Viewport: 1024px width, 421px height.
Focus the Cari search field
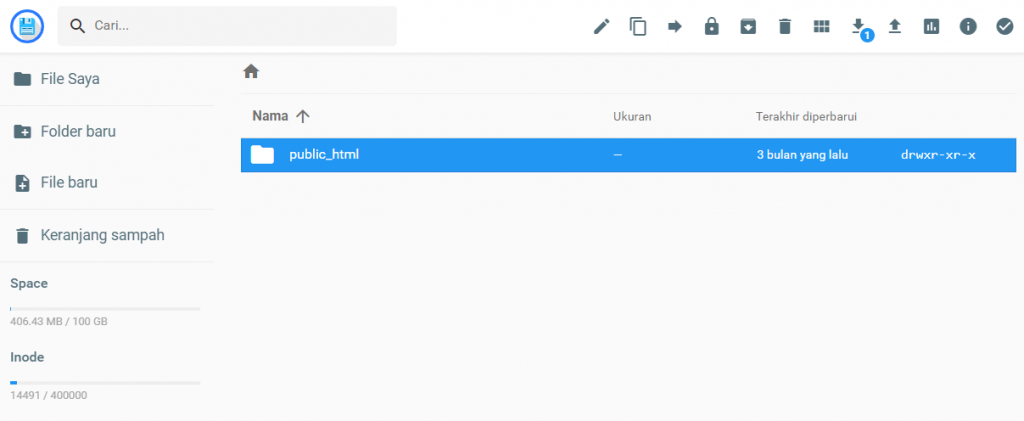227,26
